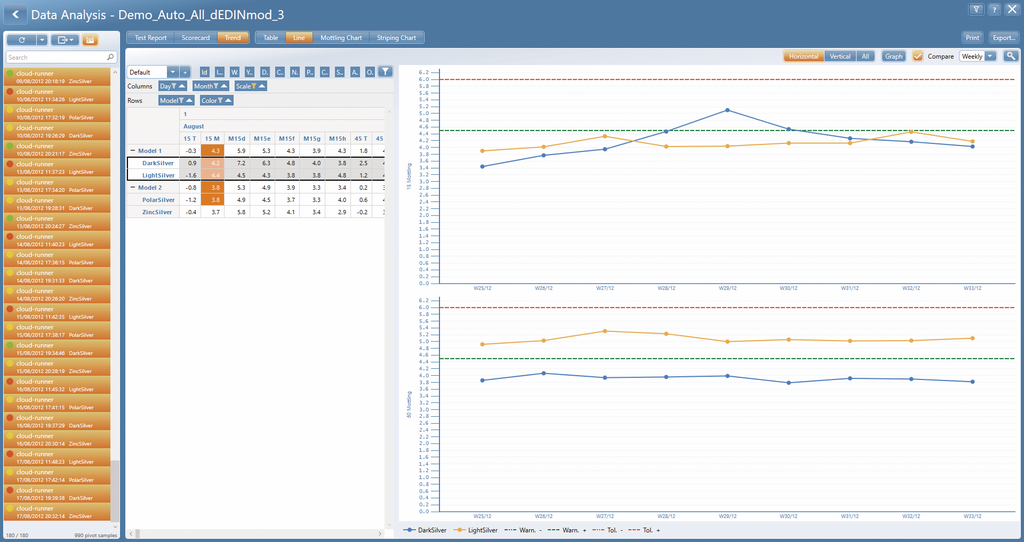This screenshot has width=1024, height=542.
Task: Click the sort arrow on the Day chip
Action: pos(182,86)
